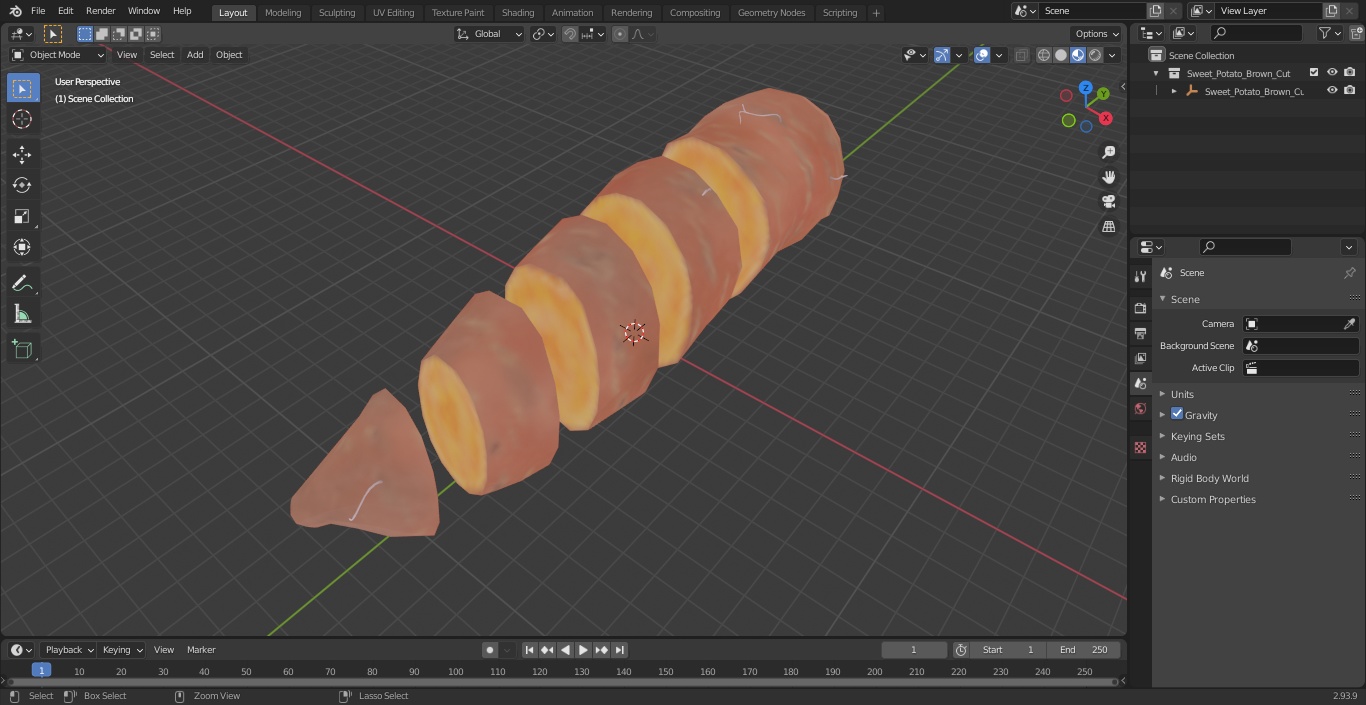1366x705 pixels.
Task: Select the Add Cube tool
Action: click(x=22, y=349)
